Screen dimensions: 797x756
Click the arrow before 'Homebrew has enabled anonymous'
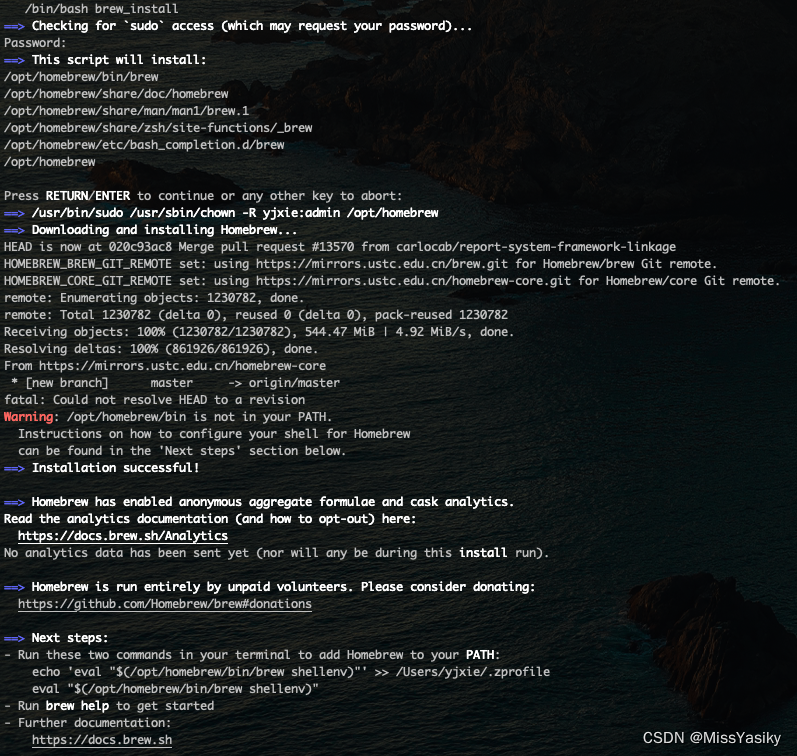pos(14,502)
